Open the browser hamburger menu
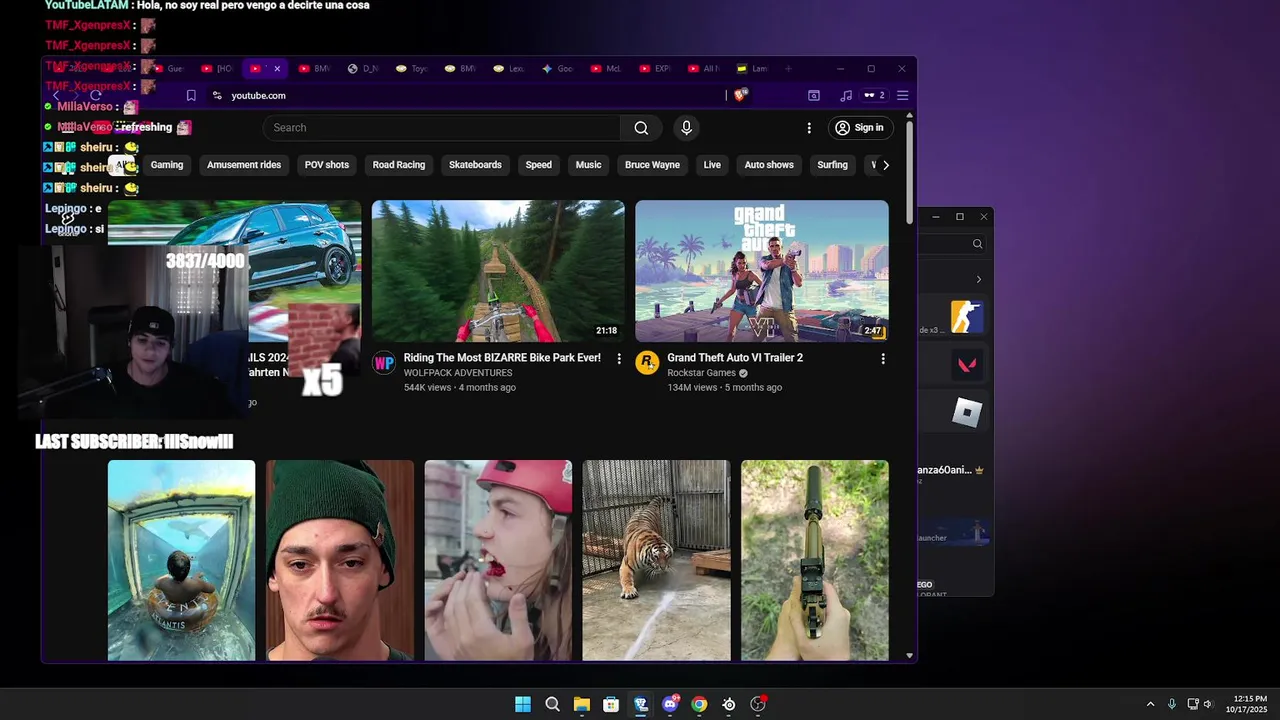 click(902, 96)
